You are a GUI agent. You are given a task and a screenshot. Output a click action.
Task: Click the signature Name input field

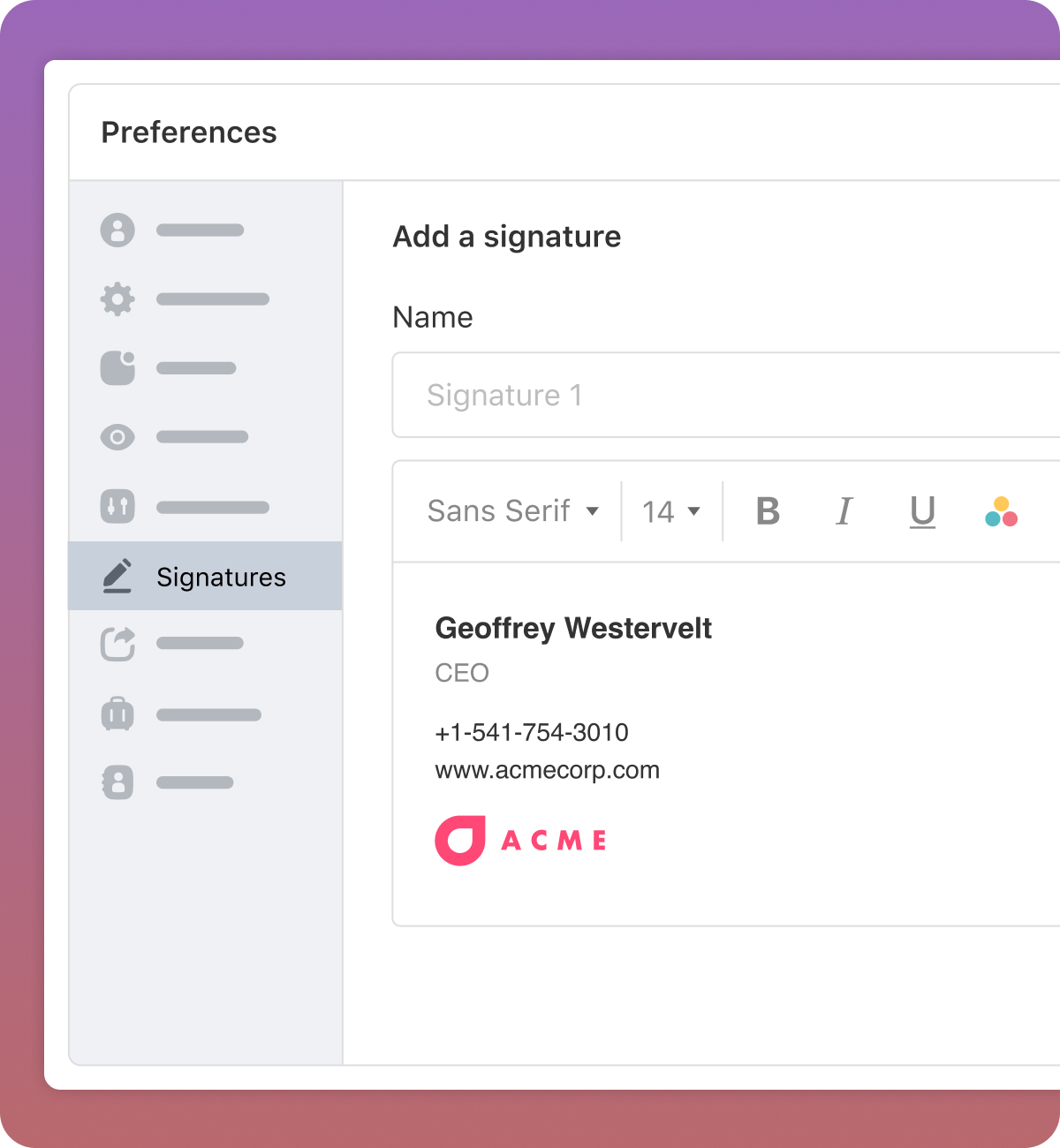pos(724,396)
